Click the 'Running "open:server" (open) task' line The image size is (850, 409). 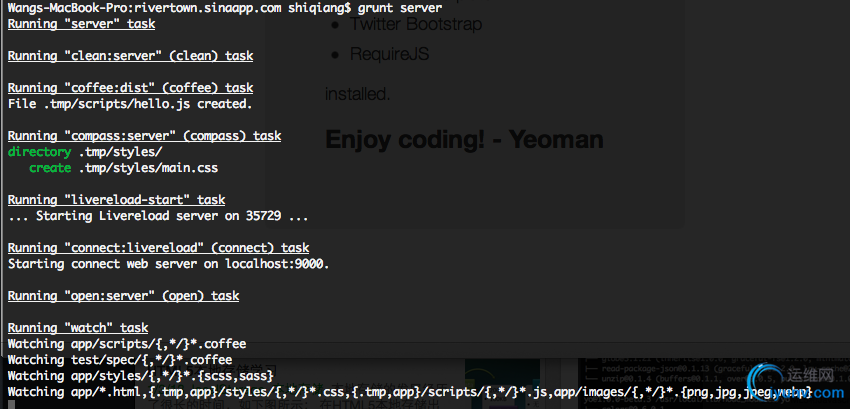[x=123, y=296]
